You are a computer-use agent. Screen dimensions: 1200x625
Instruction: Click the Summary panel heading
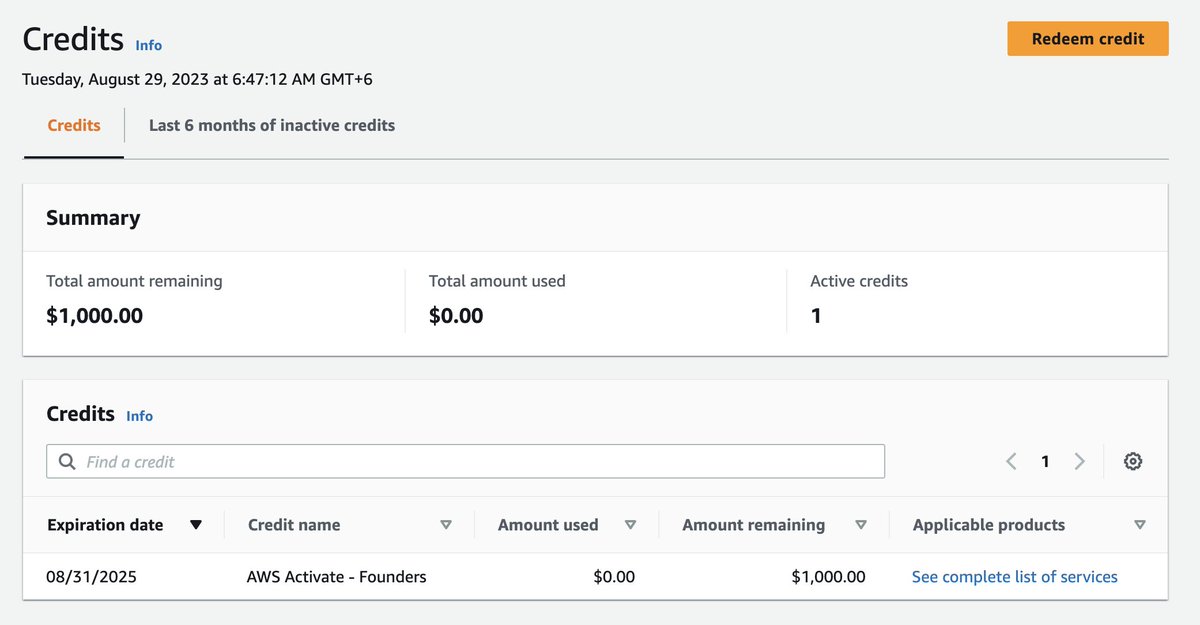(93, 218)
